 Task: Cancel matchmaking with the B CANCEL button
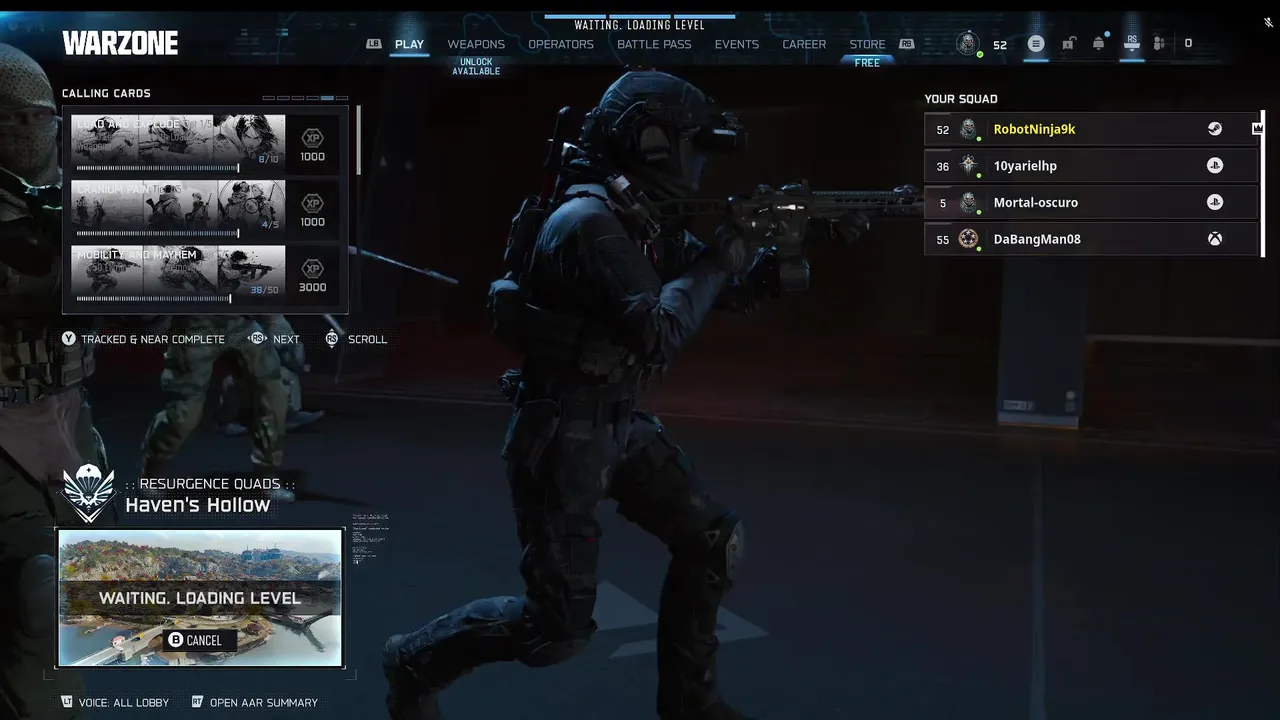pos(200,640)
